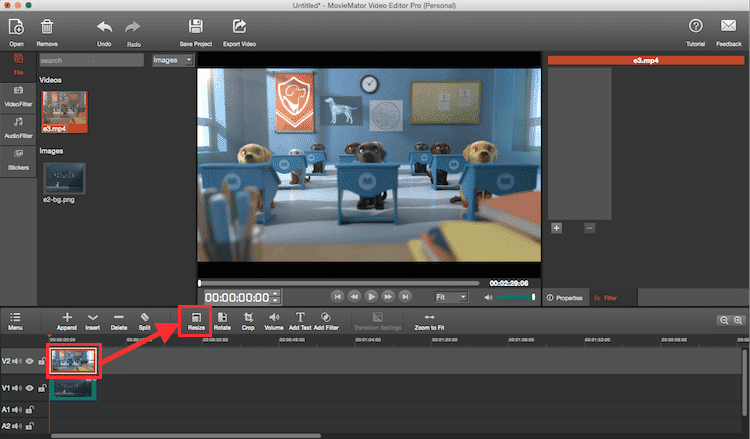Send Feedback via envelope icon
This screenshot has height=439, width=750.
coord(728,25)
